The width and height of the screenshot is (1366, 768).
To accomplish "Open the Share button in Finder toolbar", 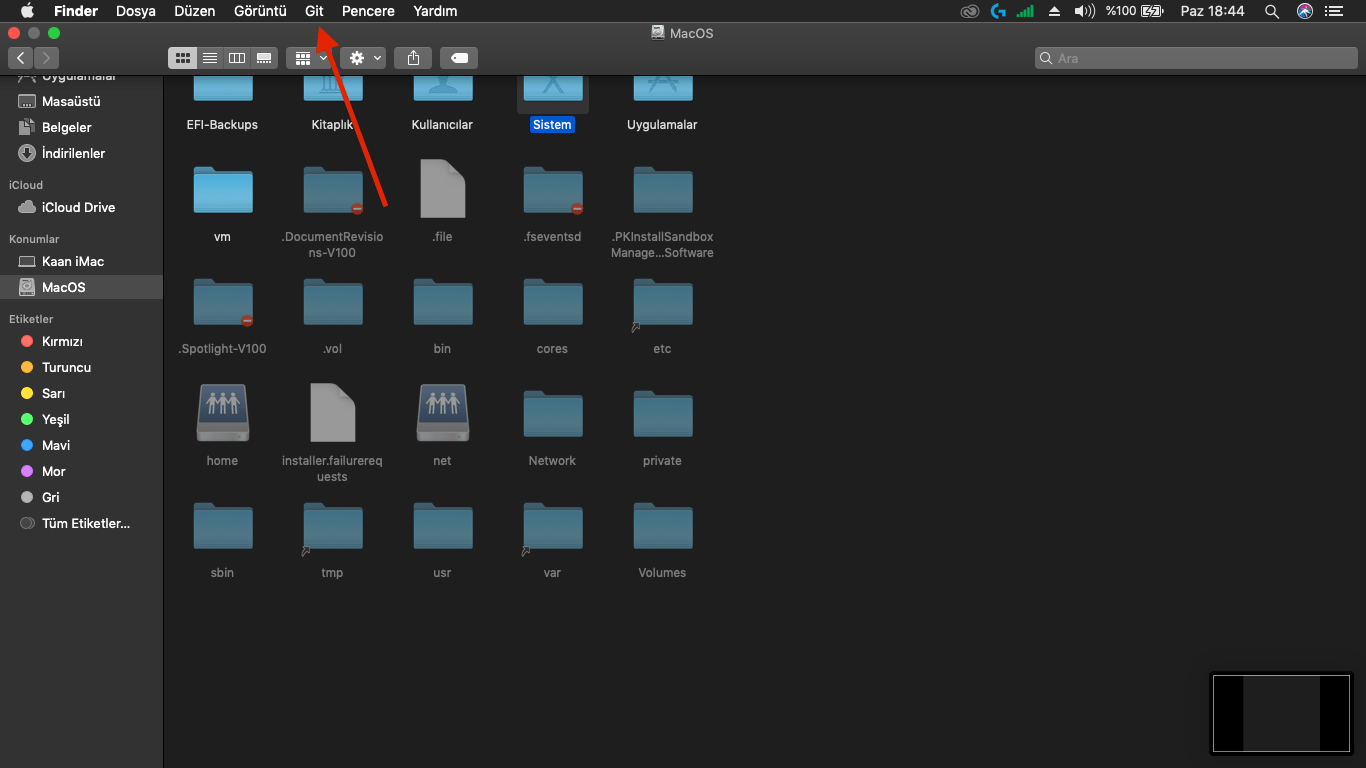I will [x=413, y=58].
